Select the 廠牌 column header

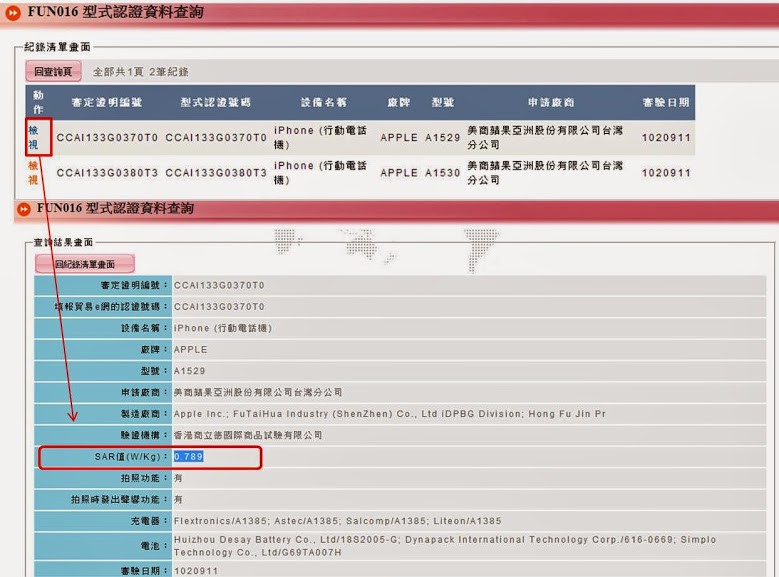pyautogui.click(x=399, y=102)
